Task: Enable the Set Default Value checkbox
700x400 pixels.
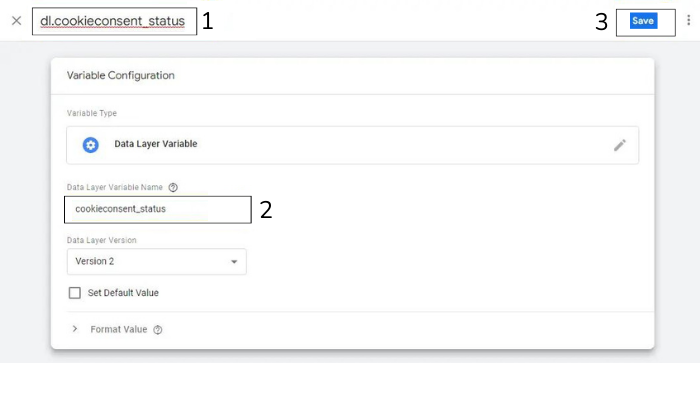Action: click(x=75, y=293)
